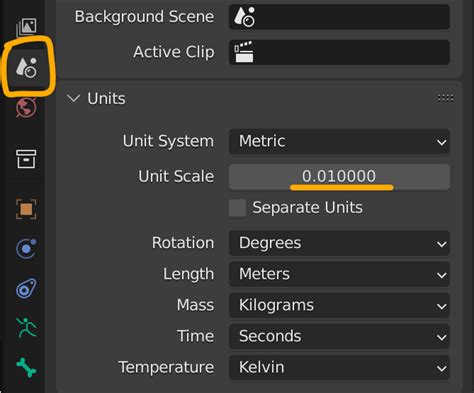Open the Mass Kilograms dropdown

[x=339, y=305]
